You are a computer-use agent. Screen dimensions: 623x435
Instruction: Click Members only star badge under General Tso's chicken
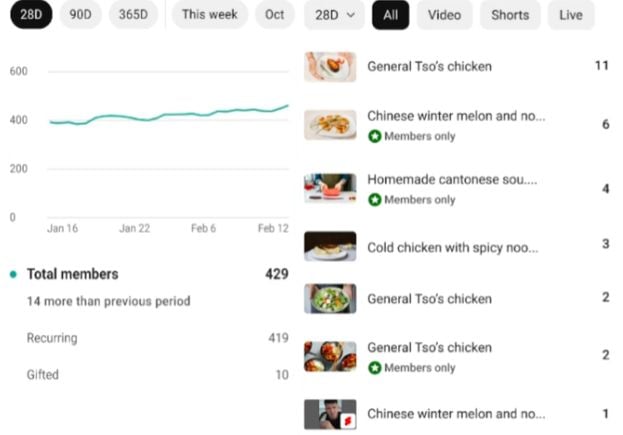(x=374, y=368)
